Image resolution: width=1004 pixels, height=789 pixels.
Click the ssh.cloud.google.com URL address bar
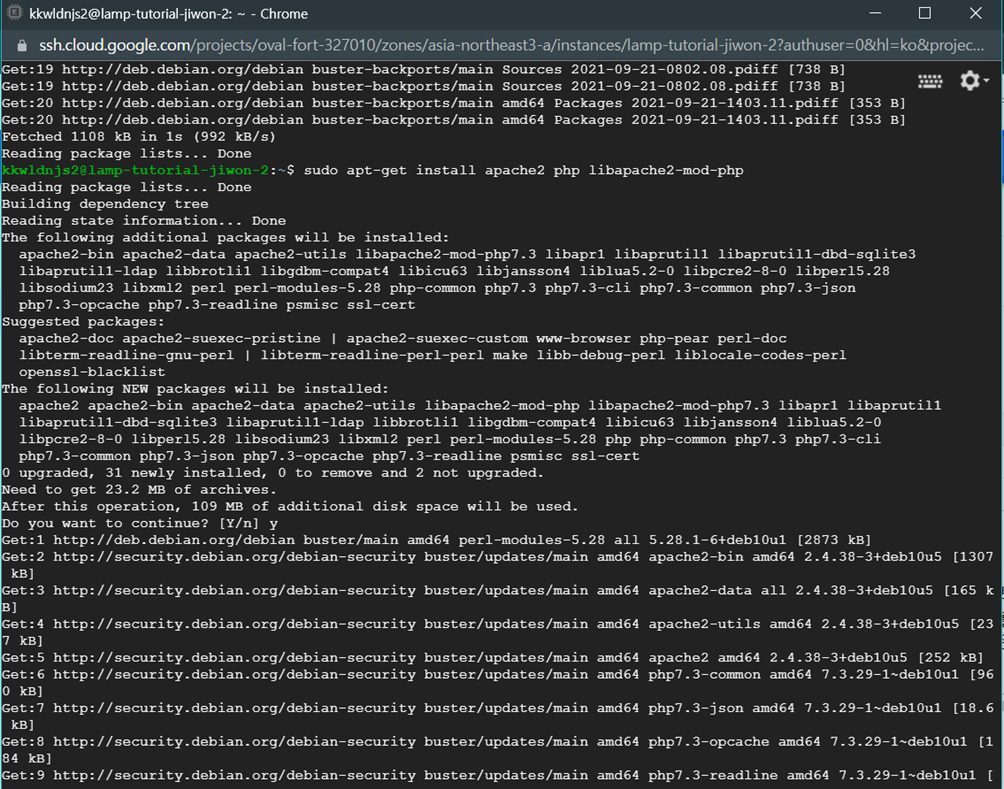[511, 45]
